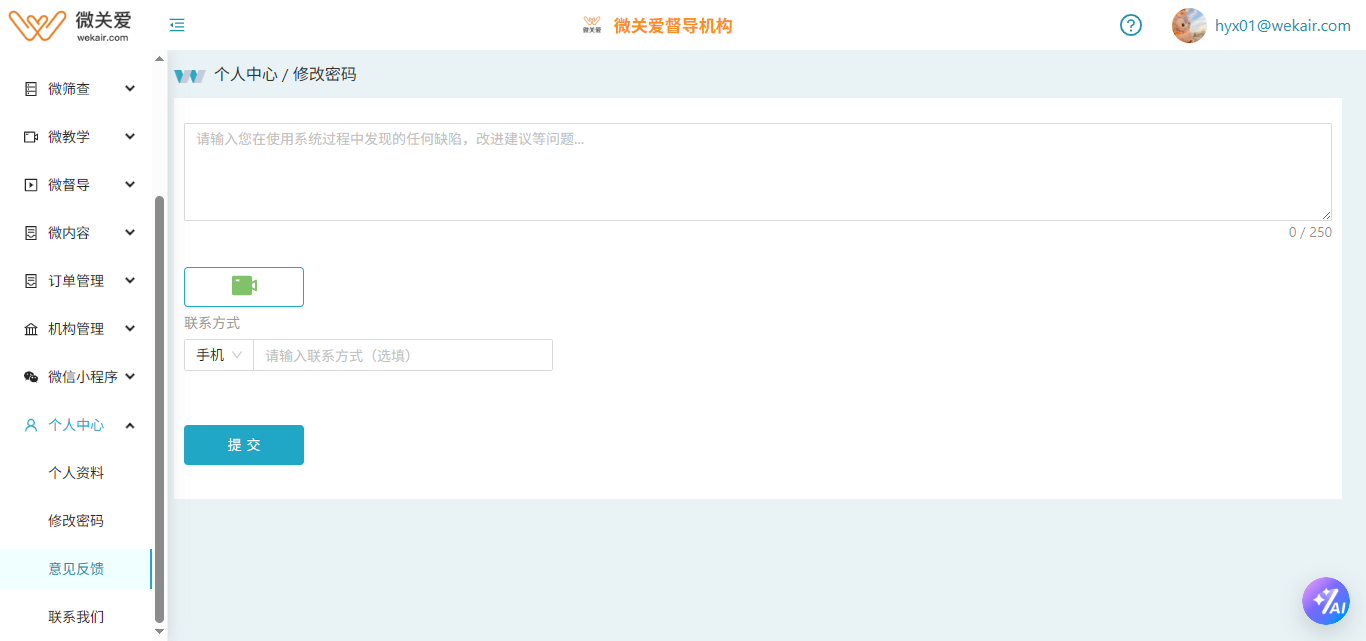Click the 机构管理 bank icon
Screen dimensions: 1366x641
(31, 329)
